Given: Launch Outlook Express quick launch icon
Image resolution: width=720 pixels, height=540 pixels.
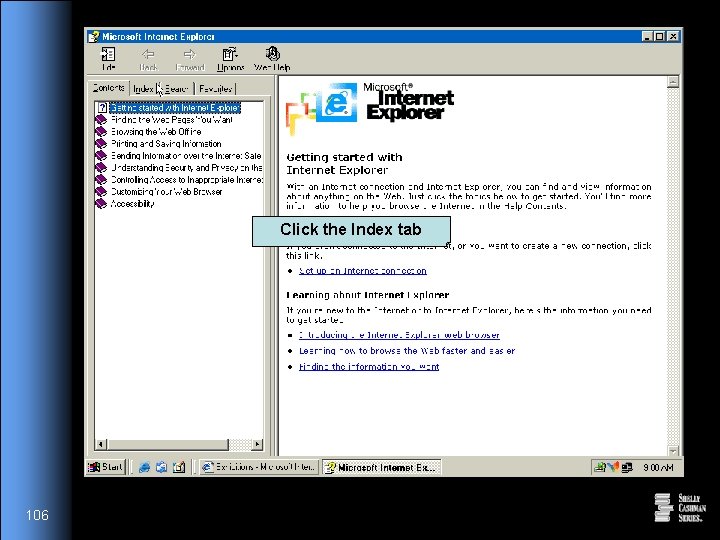Looking at the screenshot, I should [161, 467].
